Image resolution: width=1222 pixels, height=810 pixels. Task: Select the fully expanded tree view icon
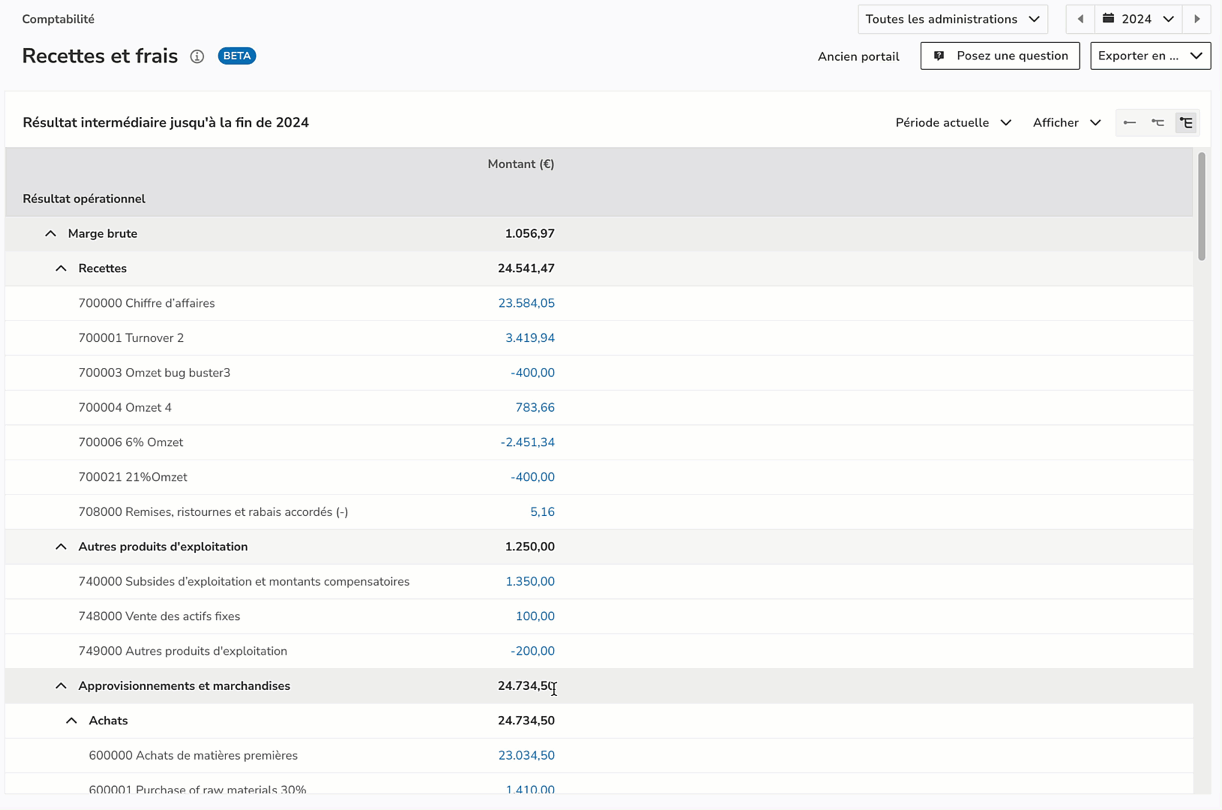coord(1186,123)
